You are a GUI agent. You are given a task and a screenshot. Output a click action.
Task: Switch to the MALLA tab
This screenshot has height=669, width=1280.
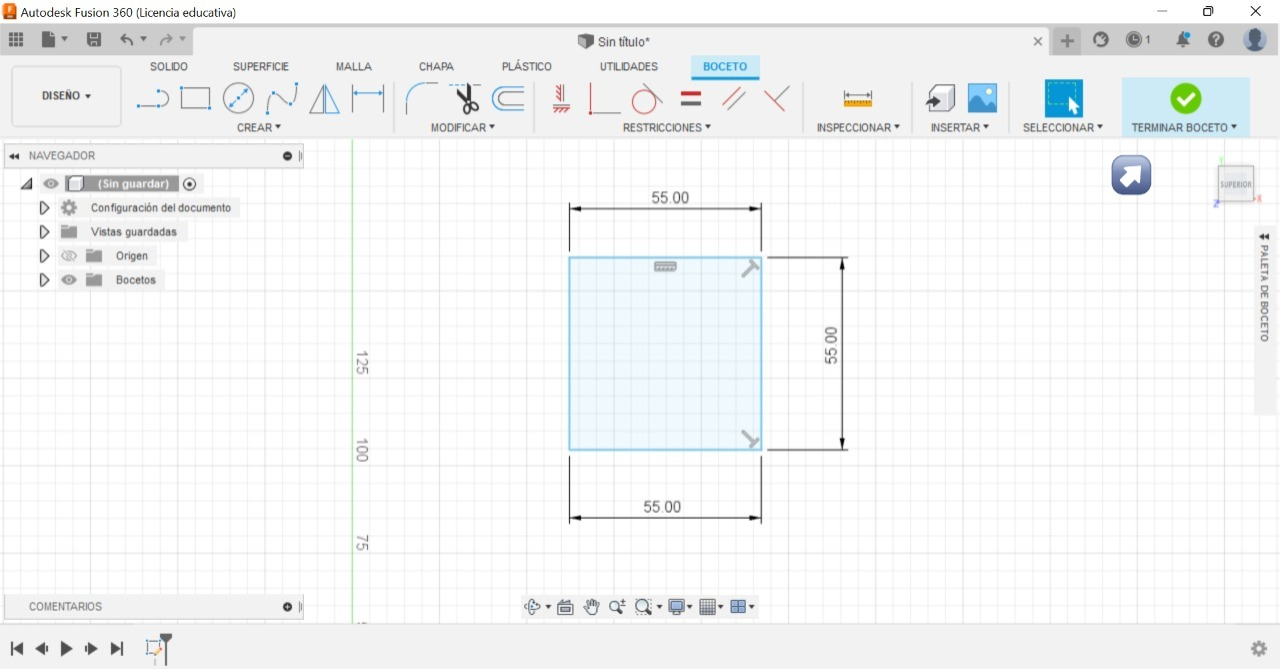pyautogui.click(x=354, y=67)
